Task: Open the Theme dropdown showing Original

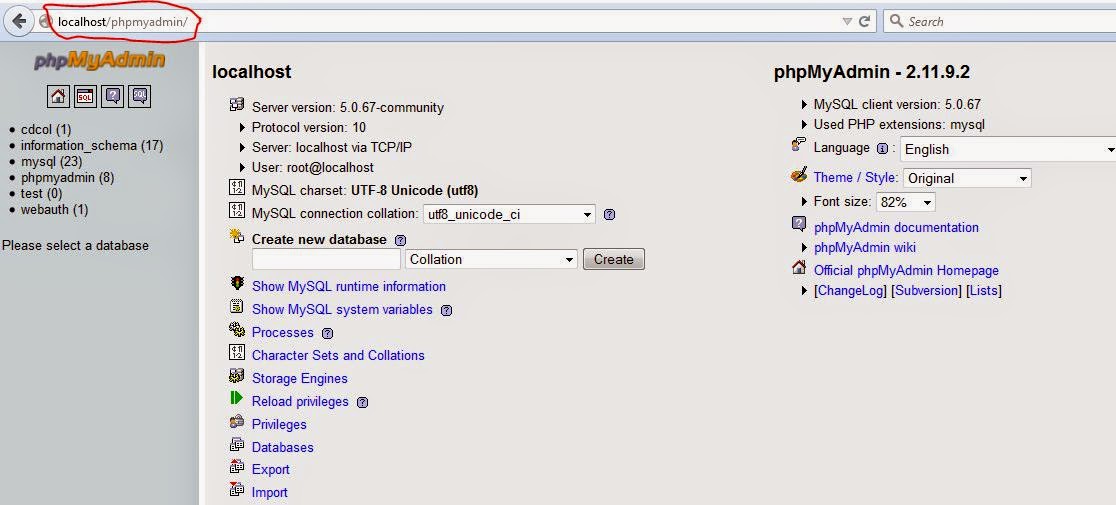Action: [x=967, y=178]
